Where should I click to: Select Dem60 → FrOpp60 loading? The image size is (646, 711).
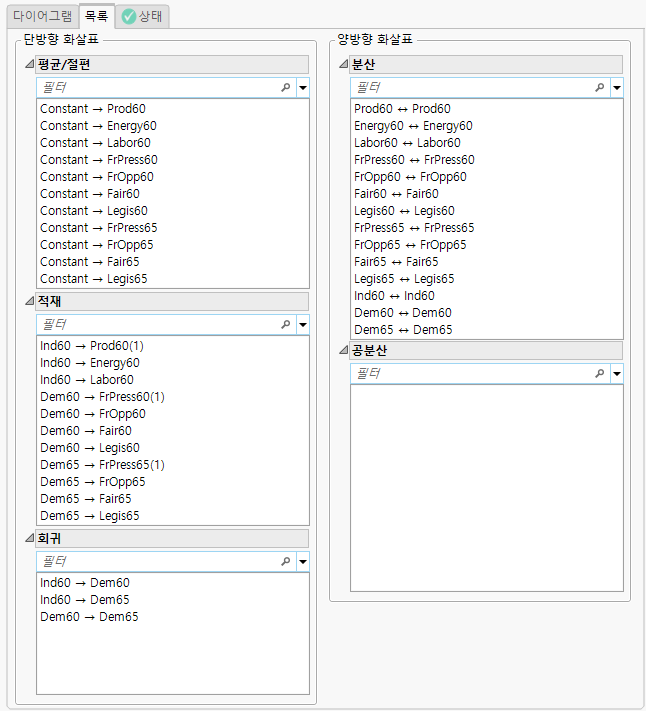[173, 414]
